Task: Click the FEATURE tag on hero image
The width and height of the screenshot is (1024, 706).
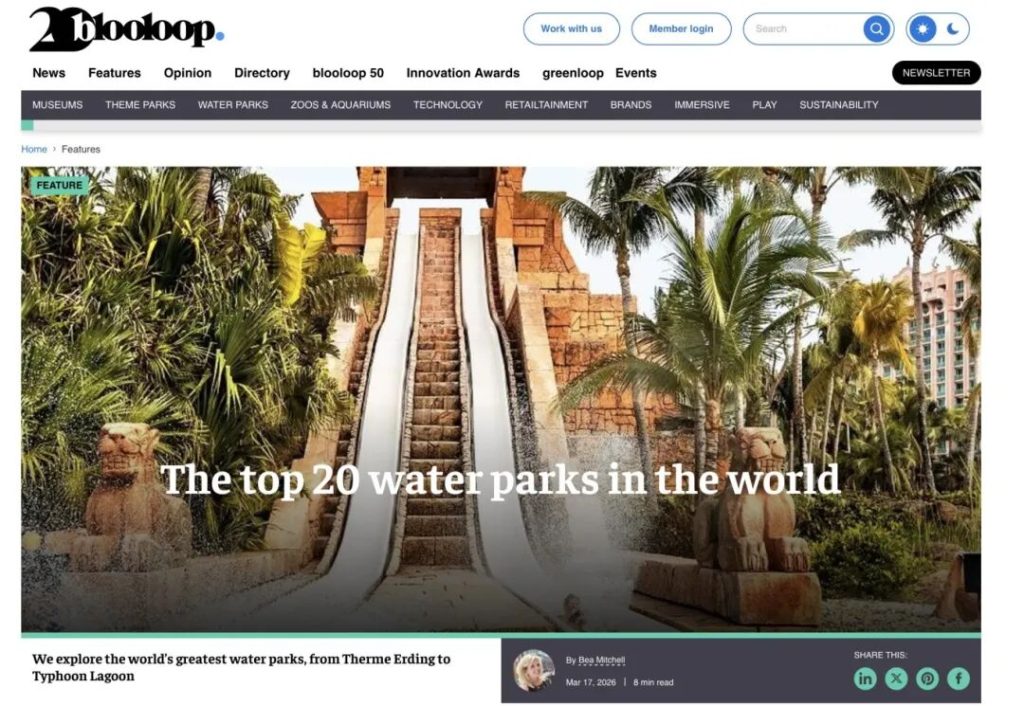Action: pyautogui.click(x=59, y=185)
